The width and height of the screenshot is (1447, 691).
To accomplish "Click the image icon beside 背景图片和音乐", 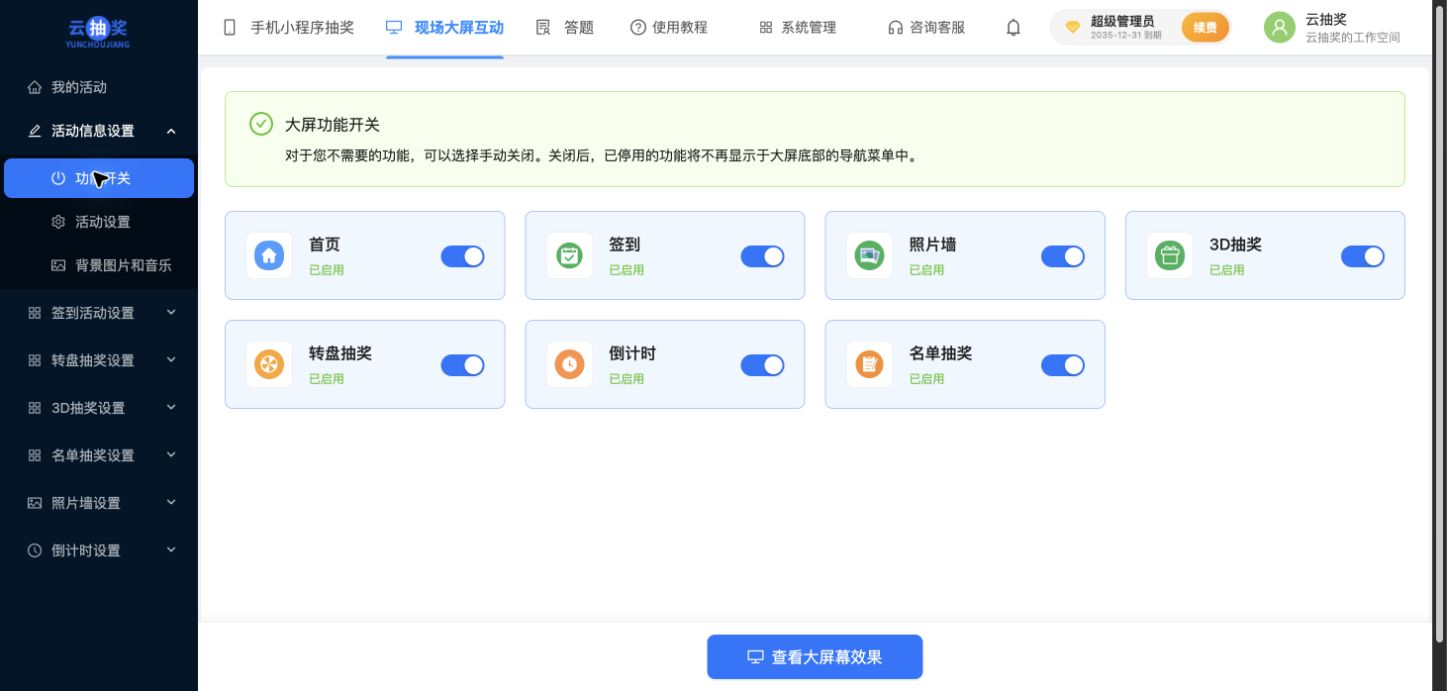I will (x=58, y=265).
